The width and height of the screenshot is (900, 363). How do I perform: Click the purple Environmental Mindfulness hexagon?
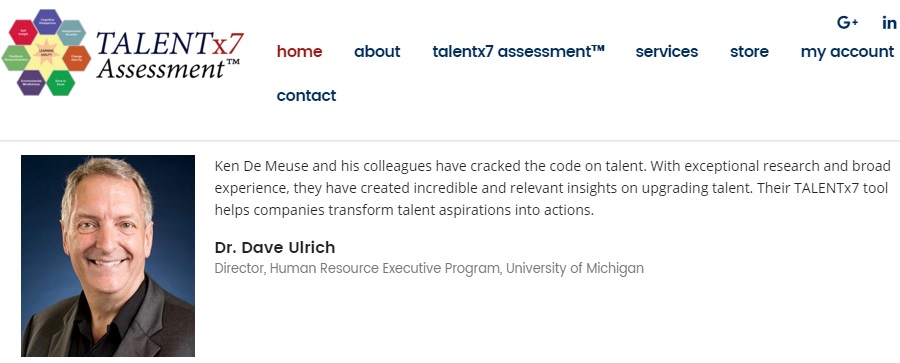(x=31, y=83)
